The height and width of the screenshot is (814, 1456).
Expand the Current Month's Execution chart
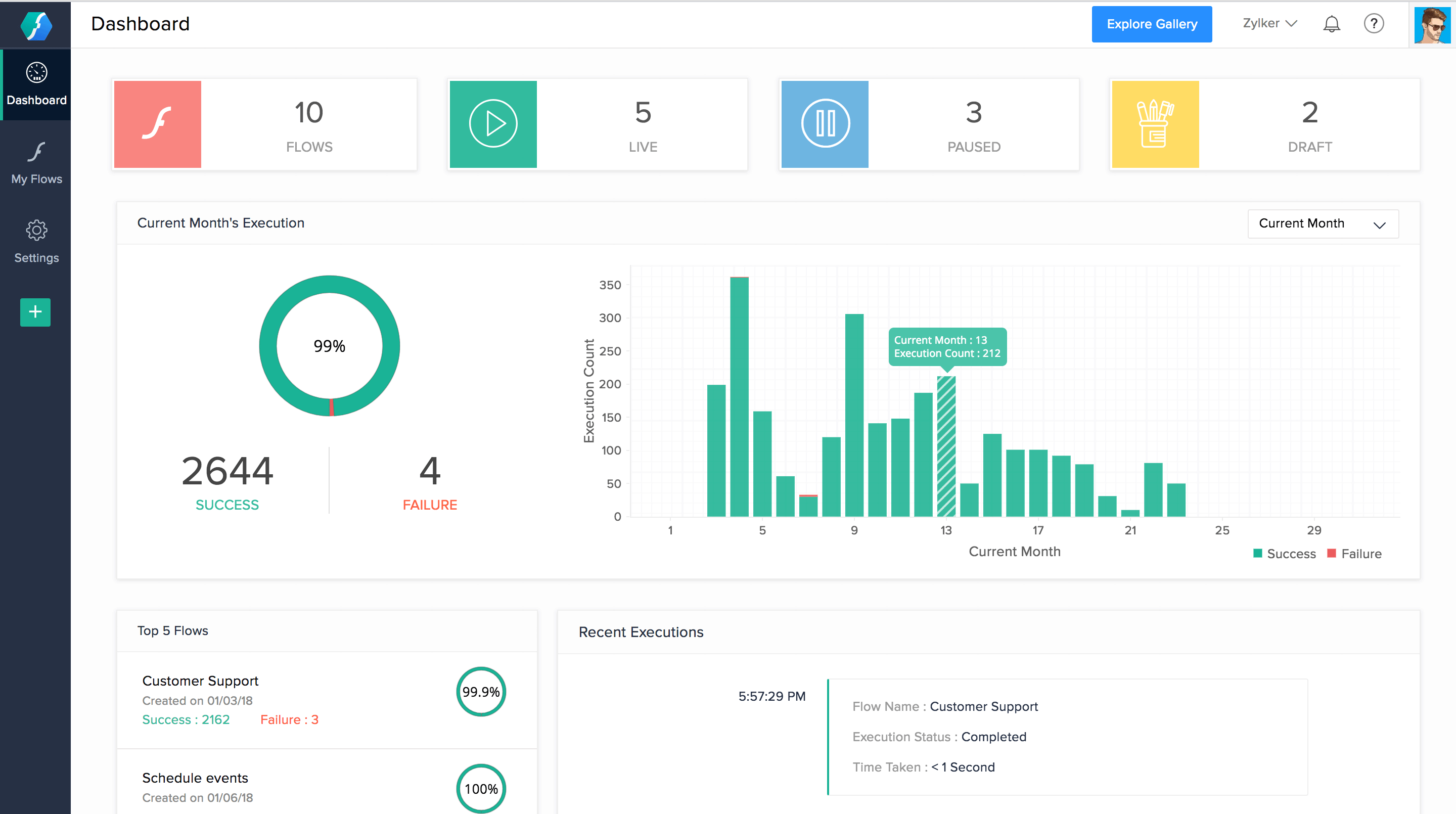[1381, 224]
